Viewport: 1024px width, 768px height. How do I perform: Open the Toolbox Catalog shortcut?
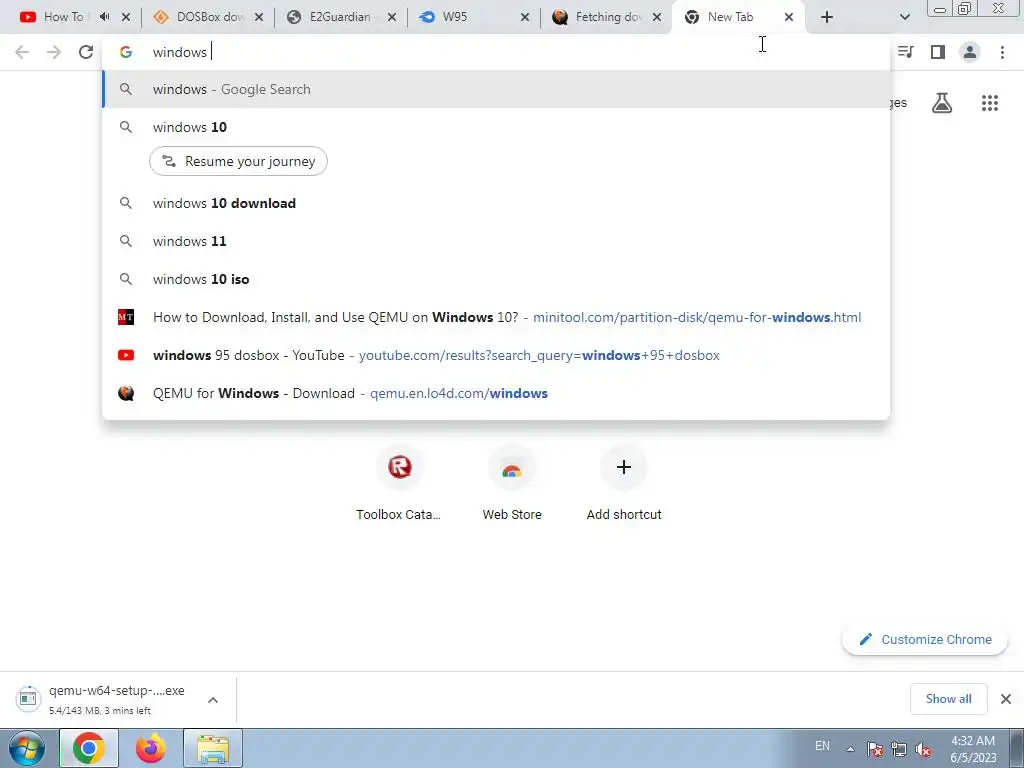pos(399,483)
